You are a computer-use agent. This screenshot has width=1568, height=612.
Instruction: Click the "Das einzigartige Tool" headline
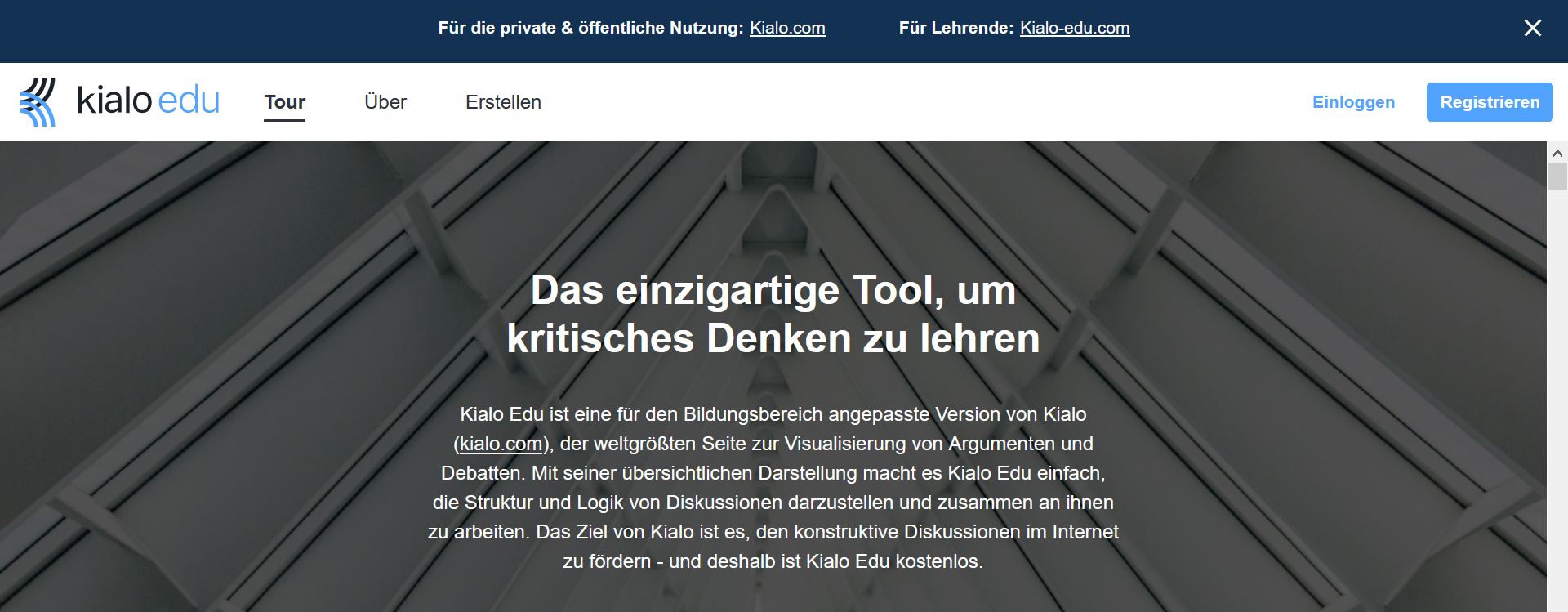[x=773, y=314]
